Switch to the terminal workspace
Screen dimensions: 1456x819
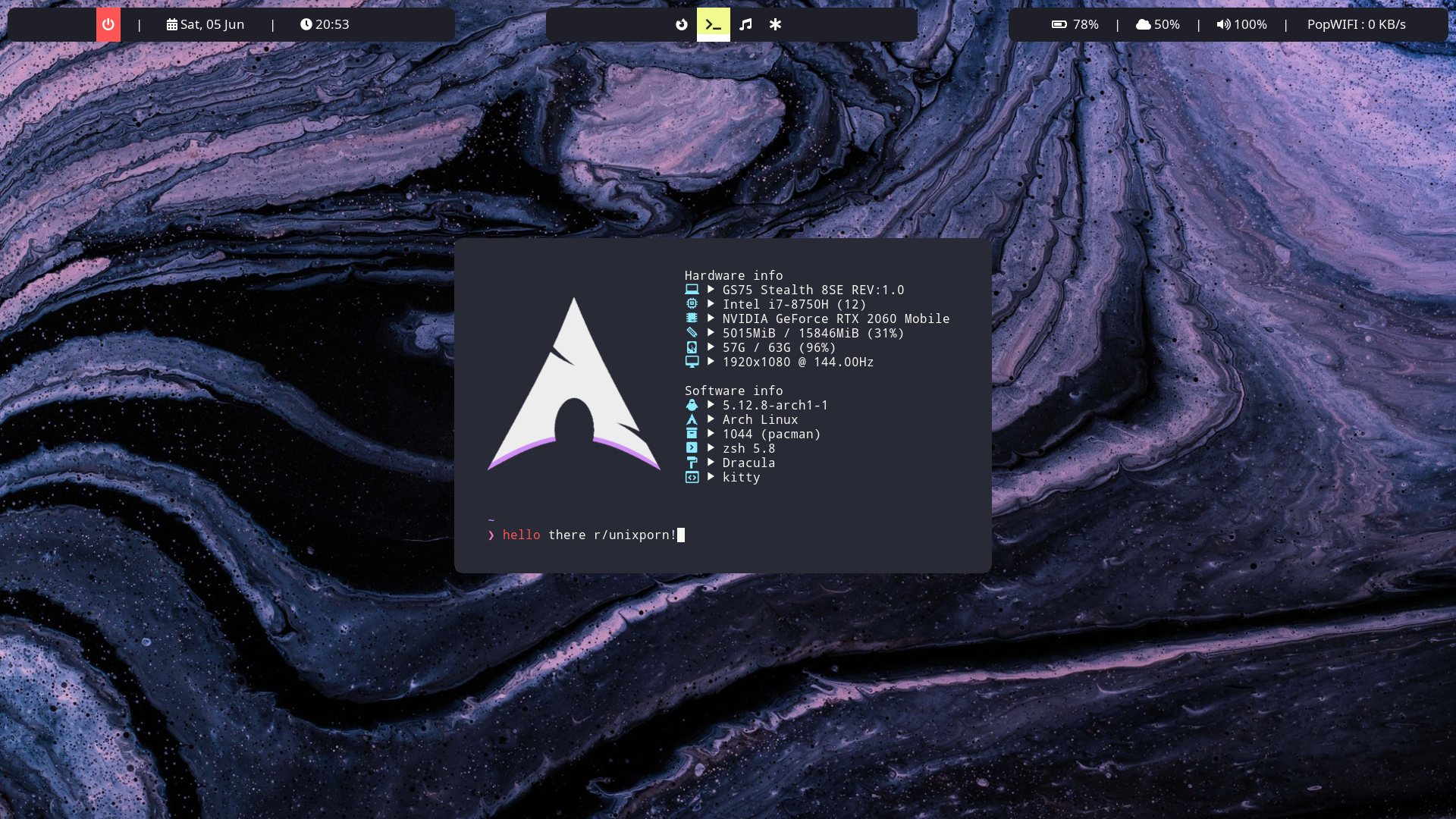tap(714, 24)
